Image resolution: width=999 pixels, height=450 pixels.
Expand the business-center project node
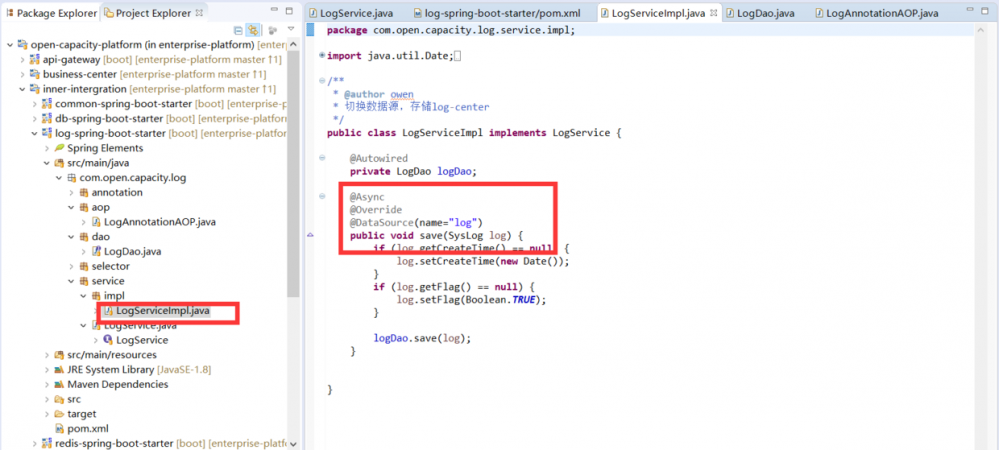coord(22,75)
